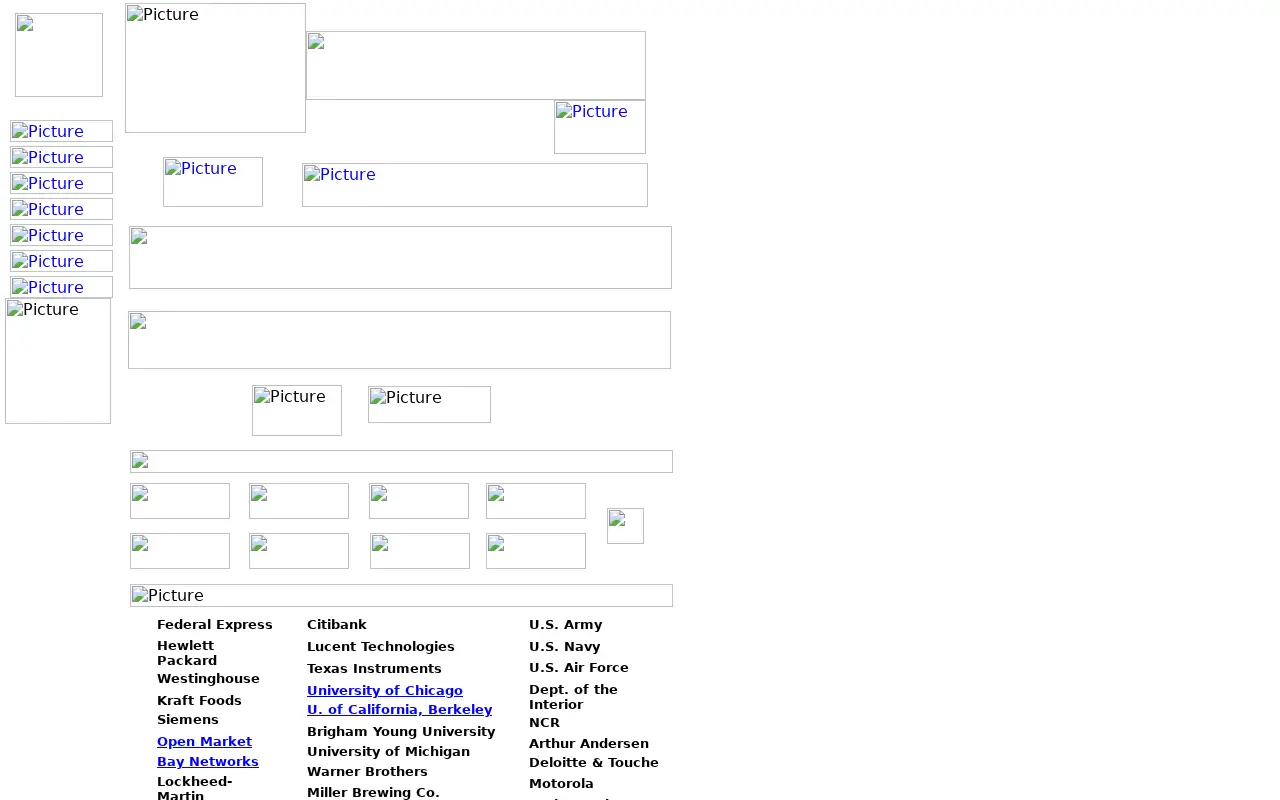
Task: Click the Kraft Foods entry
Action: tap(199, 701)
